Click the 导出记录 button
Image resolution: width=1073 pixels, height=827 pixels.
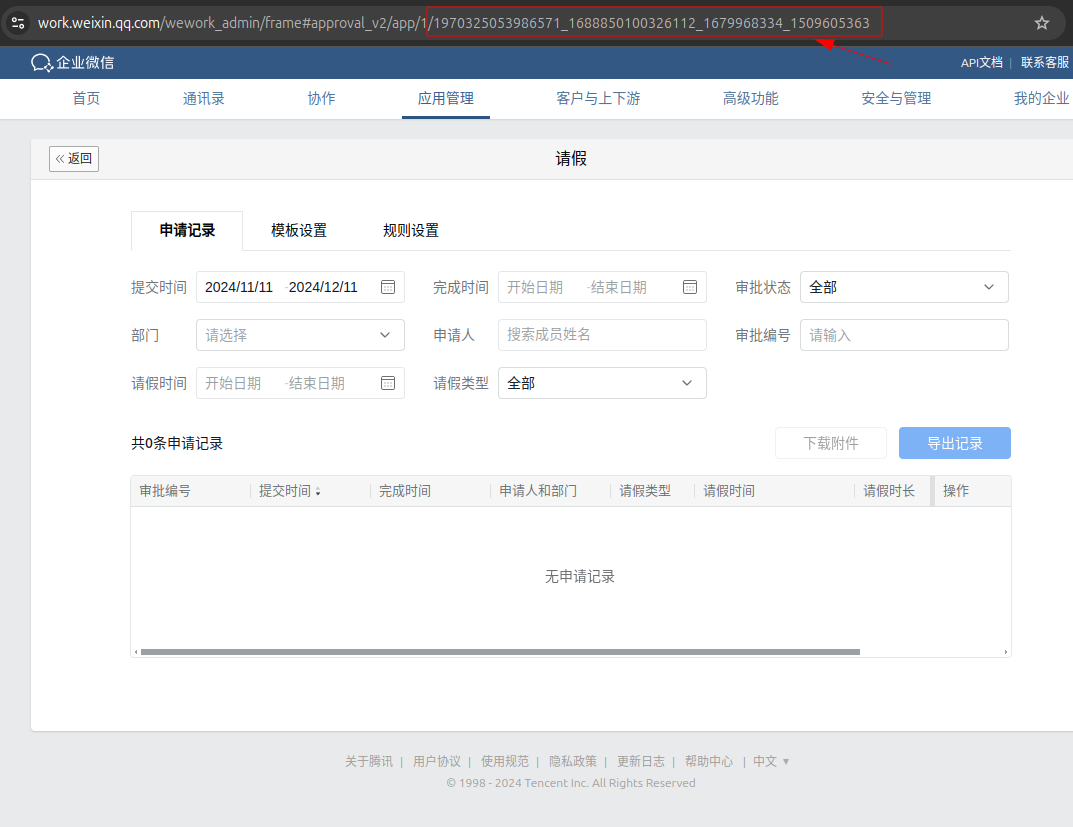tap(954, 443)
